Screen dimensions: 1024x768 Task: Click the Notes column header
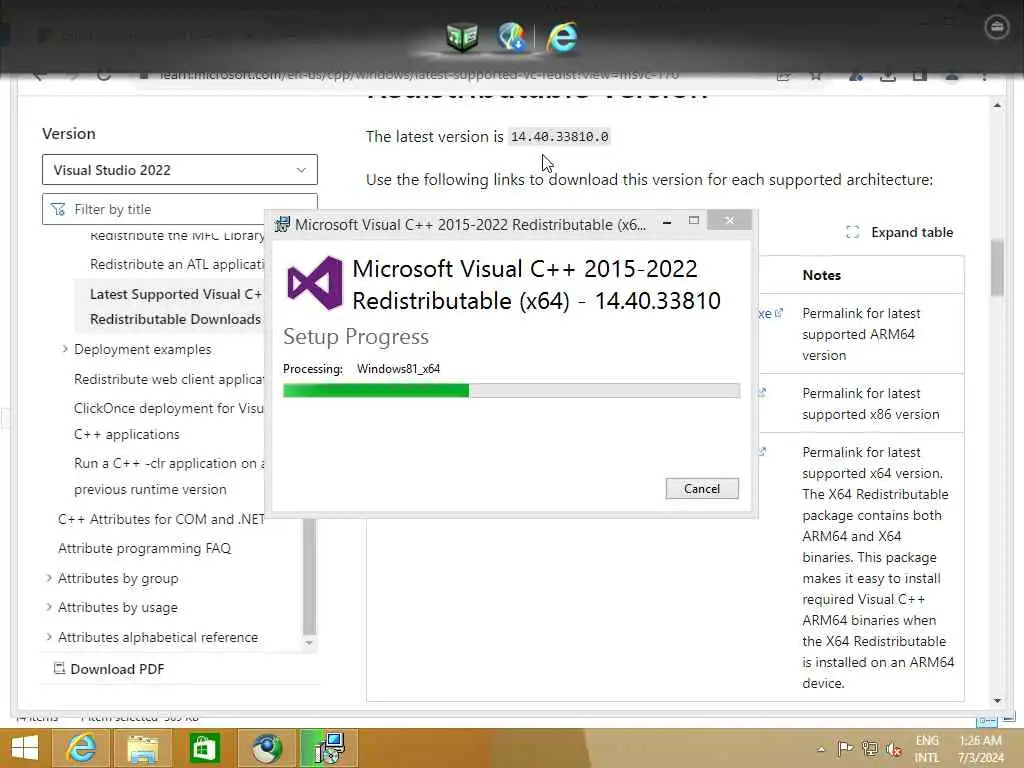click(x=822, y=275)
